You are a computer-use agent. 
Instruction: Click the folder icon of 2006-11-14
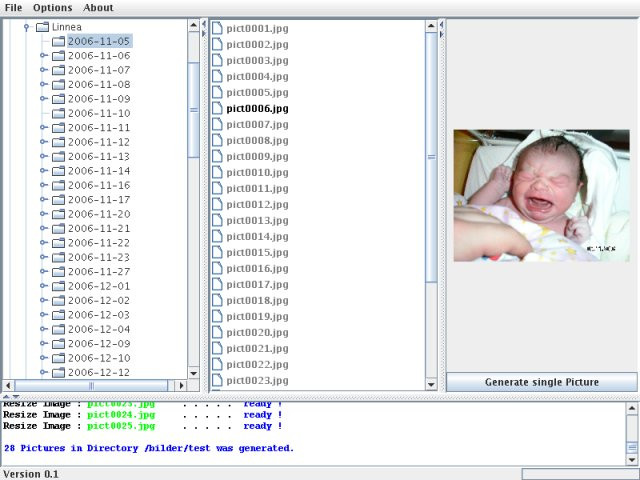pyautogui.click(x=58, y=171)
